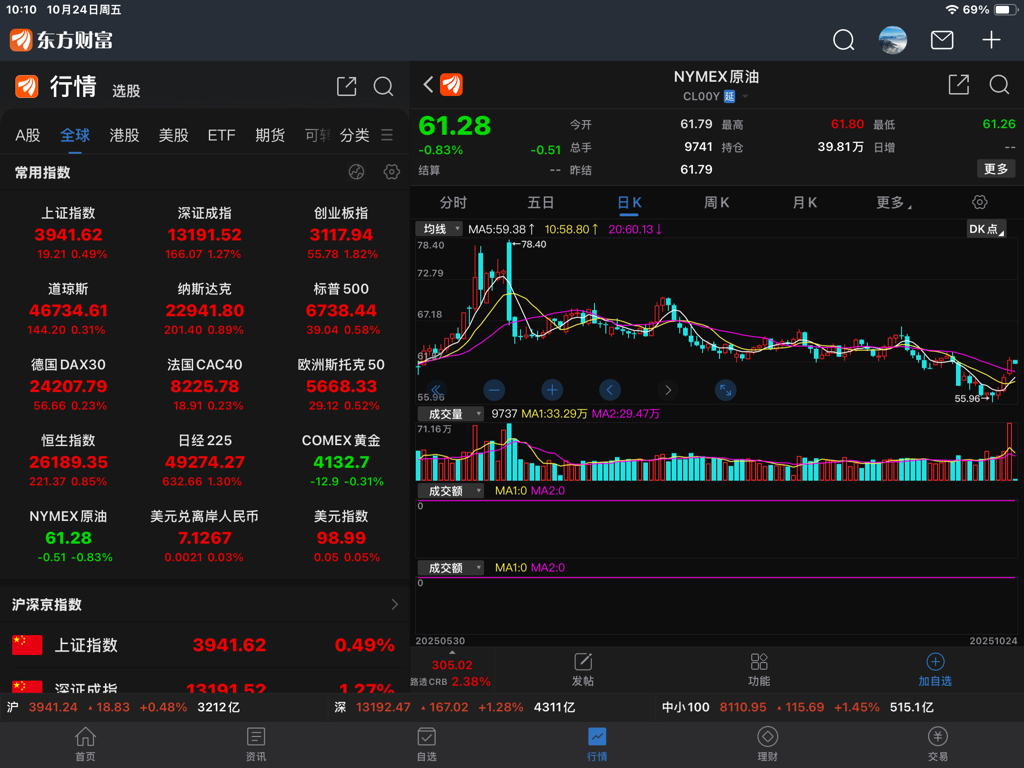This screenshot has width=1024, height=768.
Task: Go back from NYMEX原油 chart
Action: pos(428,84)
